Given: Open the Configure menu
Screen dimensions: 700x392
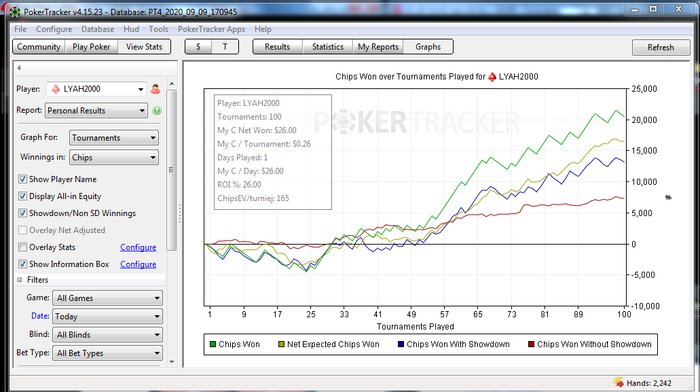Looking at the screenshot, I should tap(54, 29).
